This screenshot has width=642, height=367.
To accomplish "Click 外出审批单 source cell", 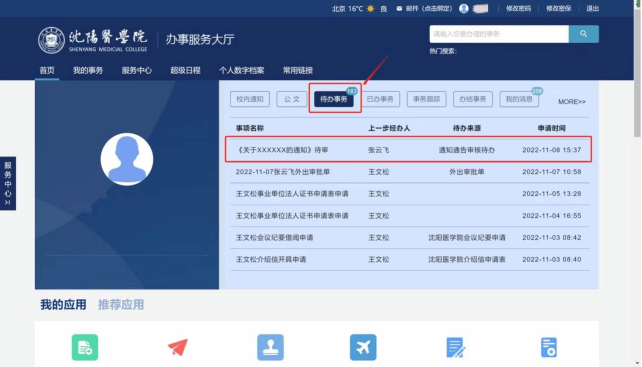I will [467, 172].
